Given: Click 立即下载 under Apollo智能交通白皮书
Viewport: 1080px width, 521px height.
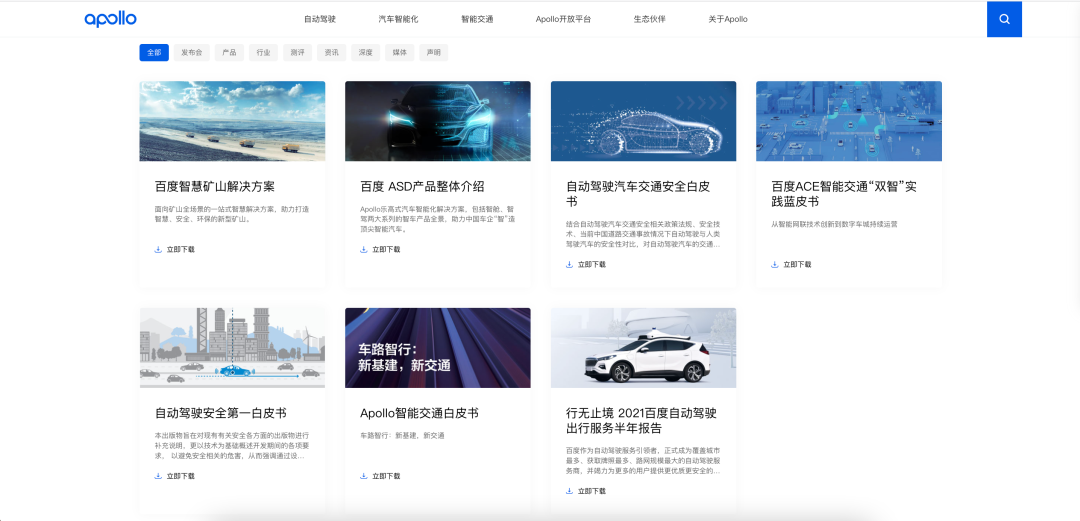Looking at the screenshot, I should [386, 476].
